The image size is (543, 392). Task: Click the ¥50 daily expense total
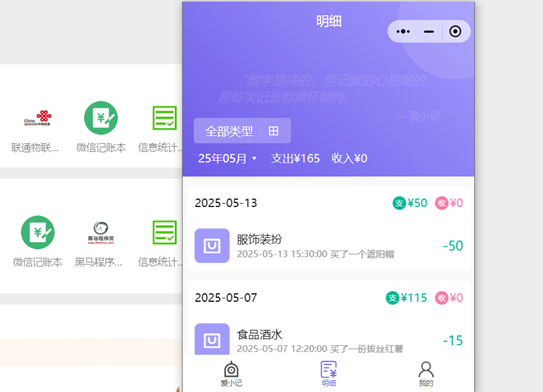[x=417, y=203]
